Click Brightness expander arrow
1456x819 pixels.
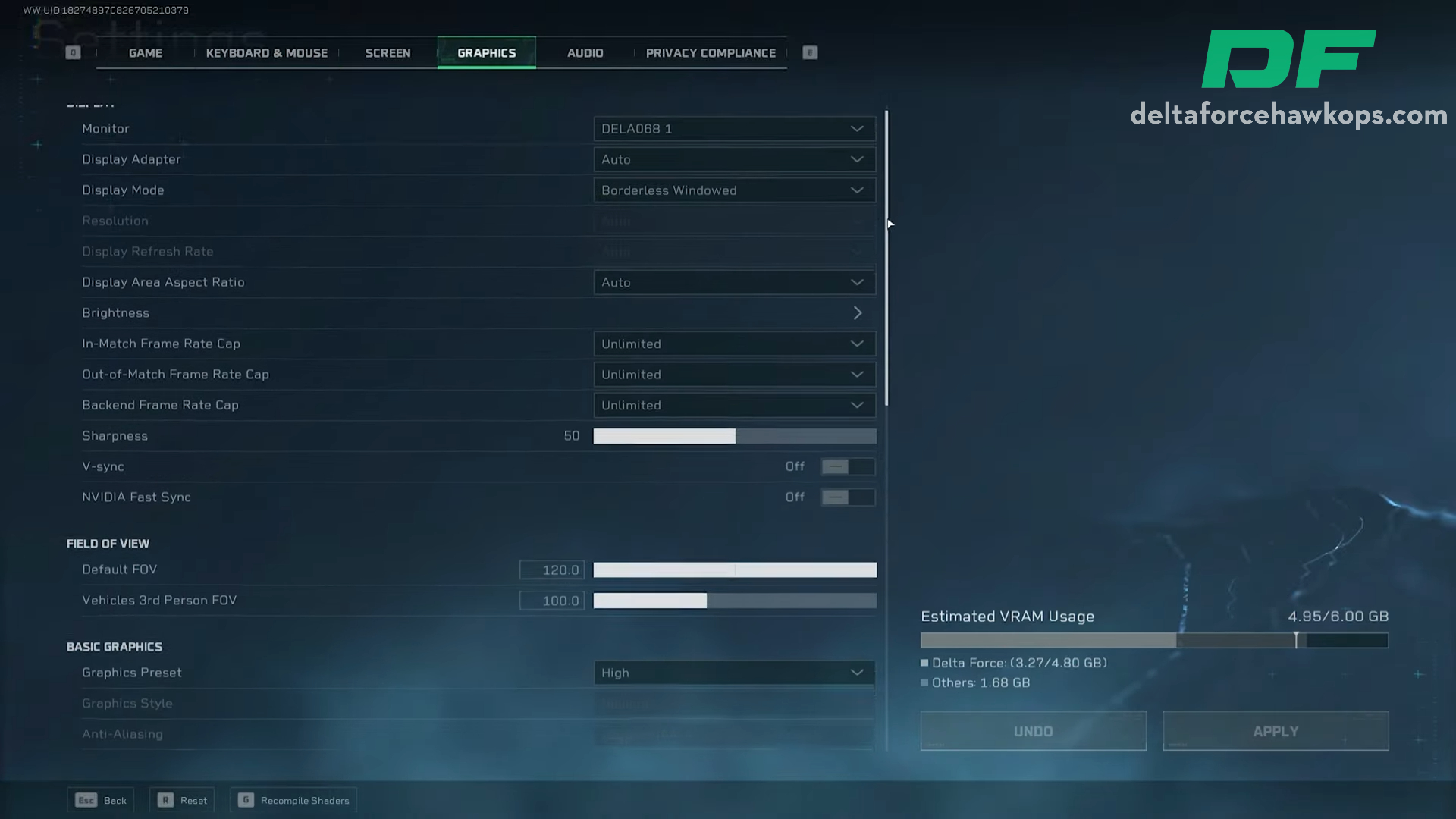click(856, 312)
